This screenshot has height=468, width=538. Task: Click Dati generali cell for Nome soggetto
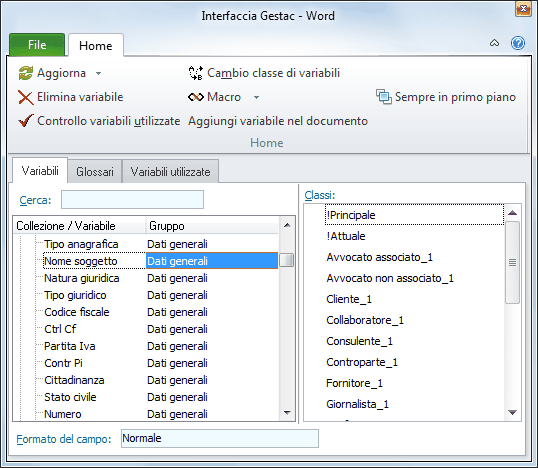pyautogui.click(x=212, y=261)
